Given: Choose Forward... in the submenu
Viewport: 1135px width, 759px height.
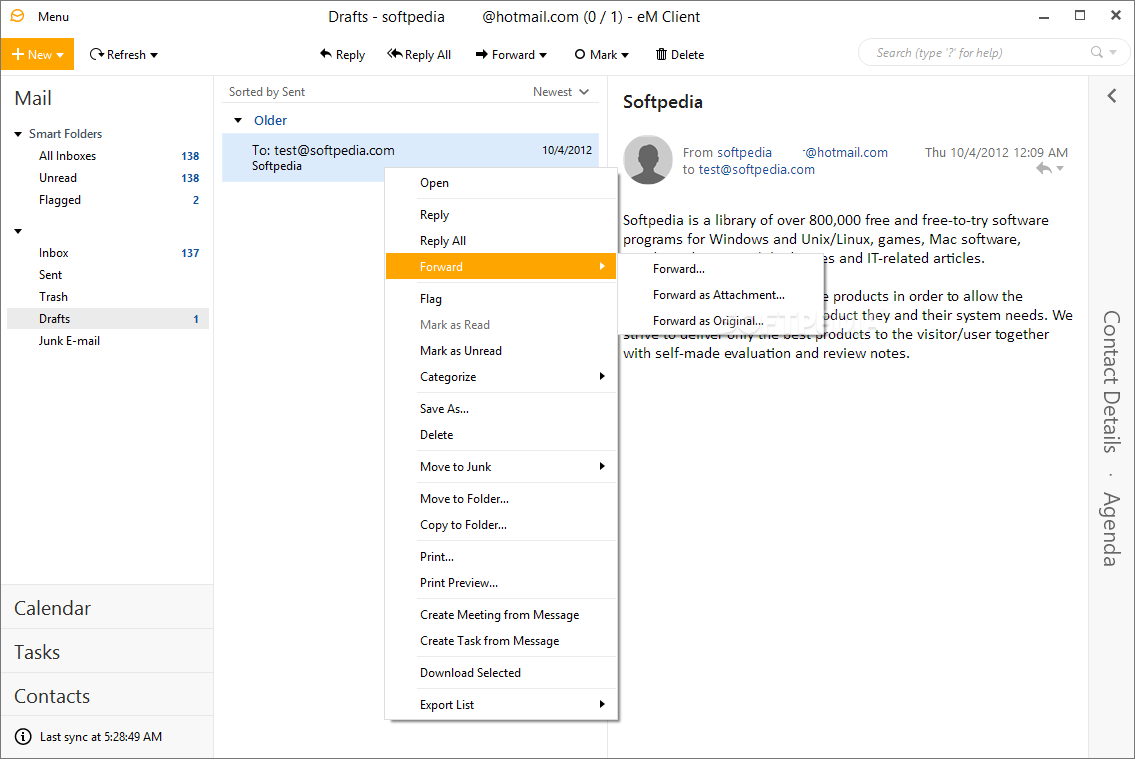Looking at the screenshot, I should tap(721, 268).
